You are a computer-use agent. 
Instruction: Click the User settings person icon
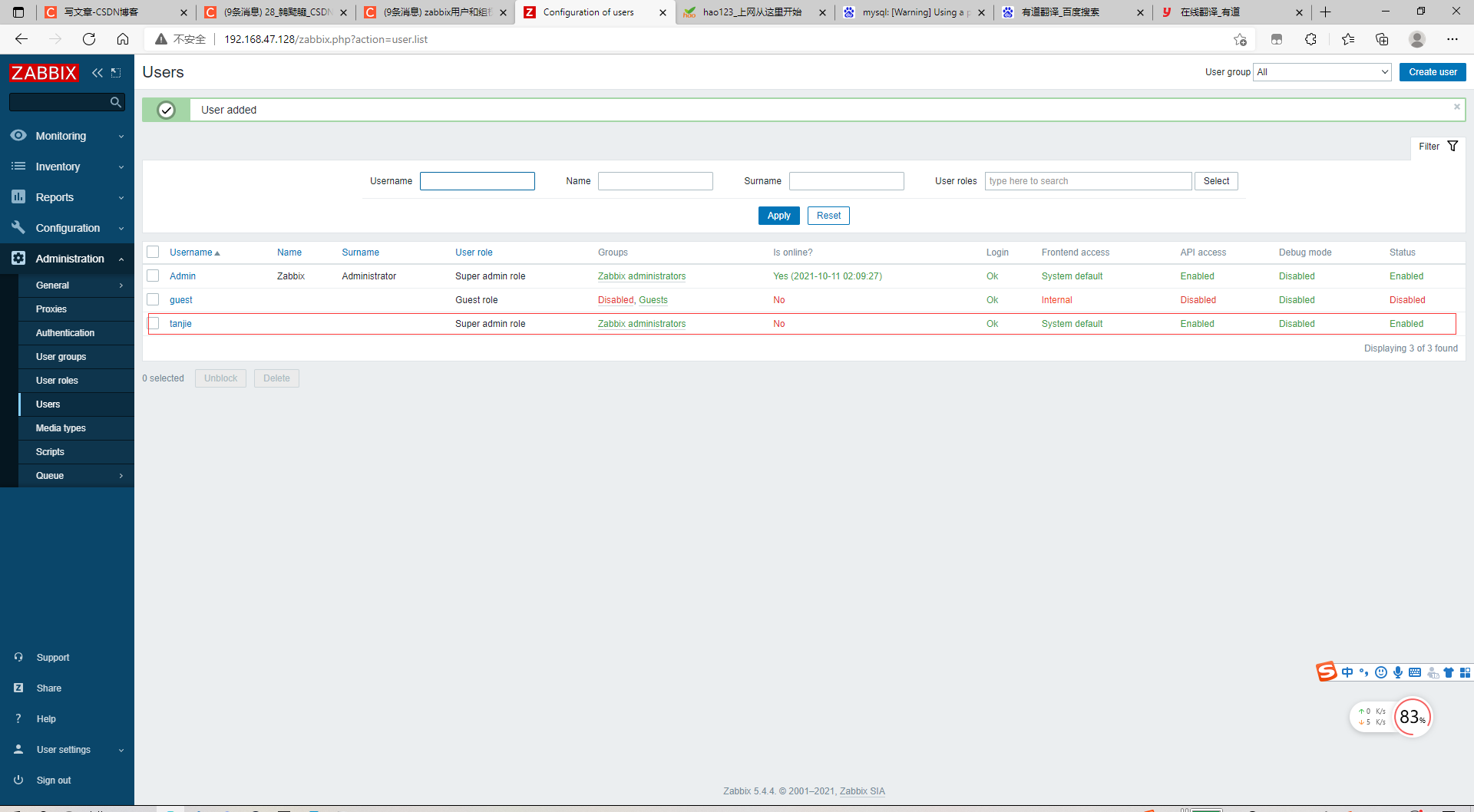tap(18, 749)
